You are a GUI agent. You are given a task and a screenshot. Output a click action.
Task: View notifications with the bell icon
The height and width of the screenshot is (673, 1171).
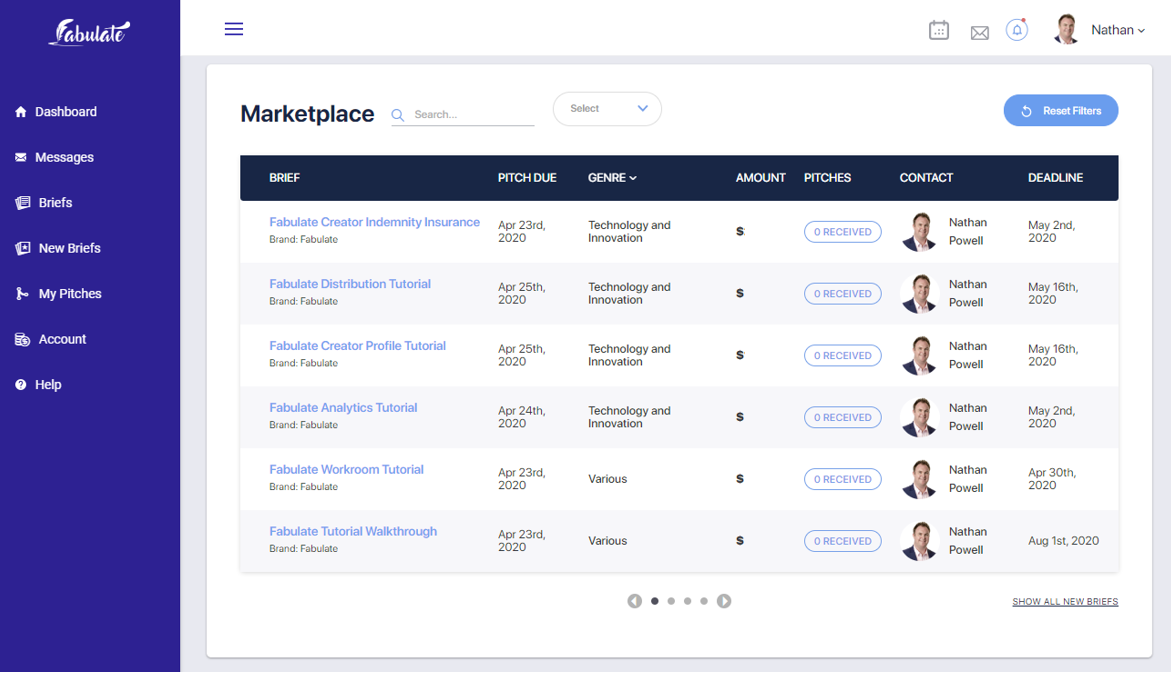pos(1017,30)
